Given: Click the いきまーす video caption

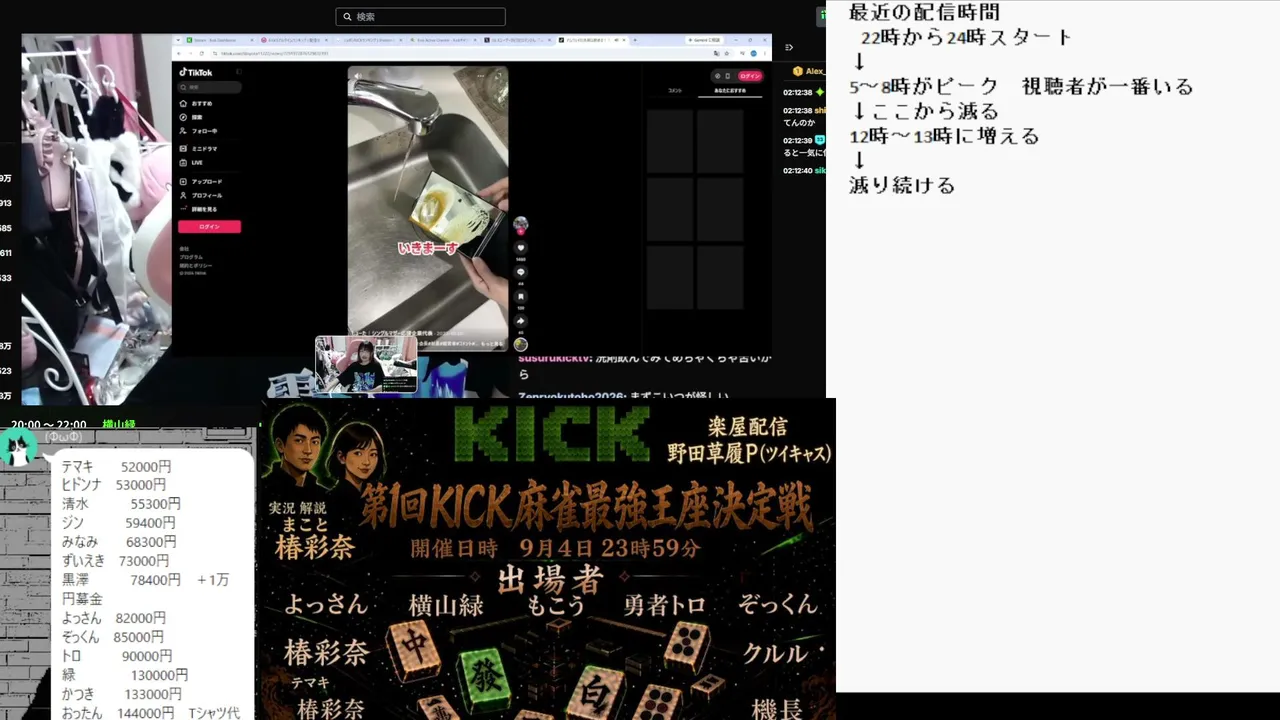Looking at the screenshot, I should [x=427, y=248].
